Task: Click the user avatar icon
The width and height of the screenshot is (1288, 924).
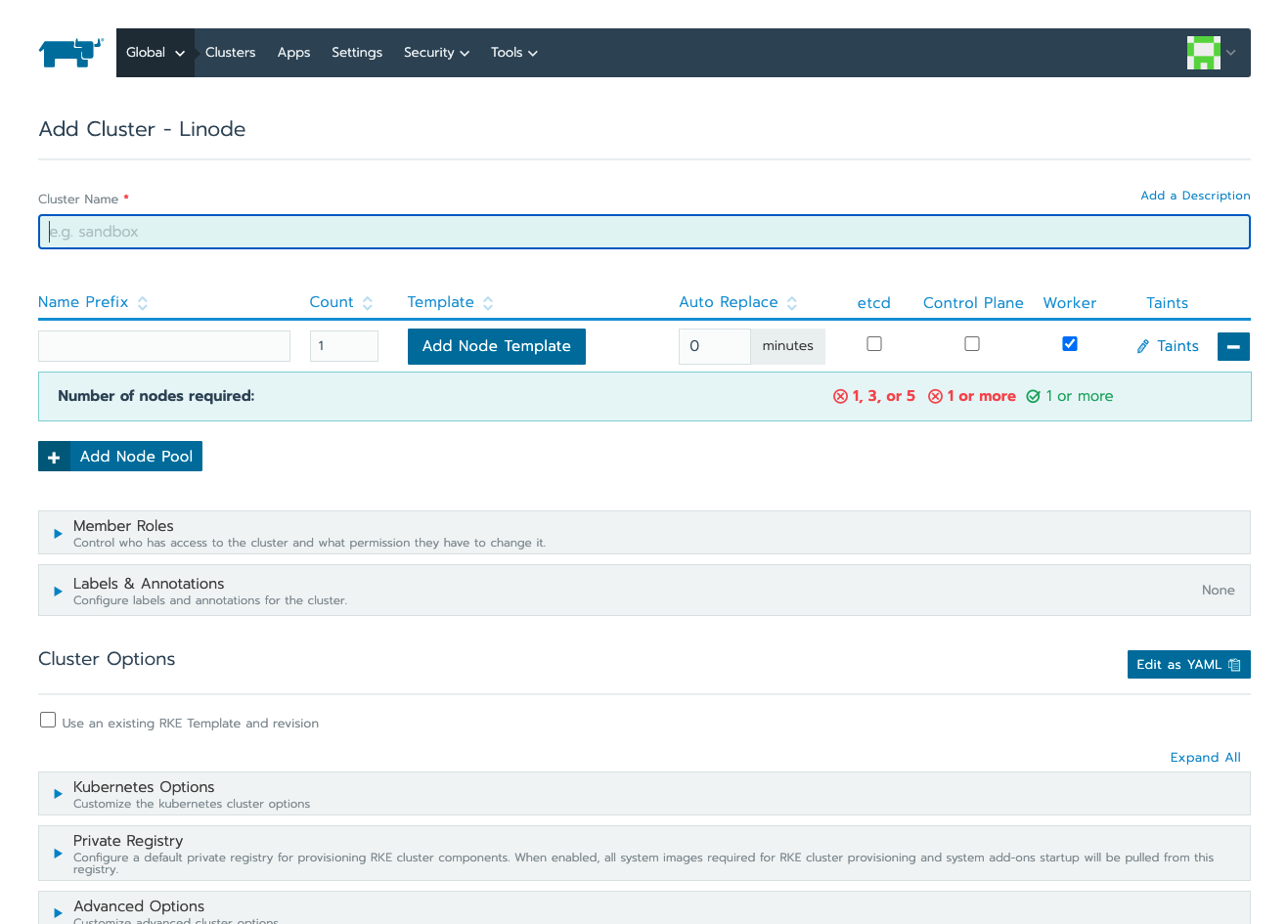Action: click(x=1203, y=52)
